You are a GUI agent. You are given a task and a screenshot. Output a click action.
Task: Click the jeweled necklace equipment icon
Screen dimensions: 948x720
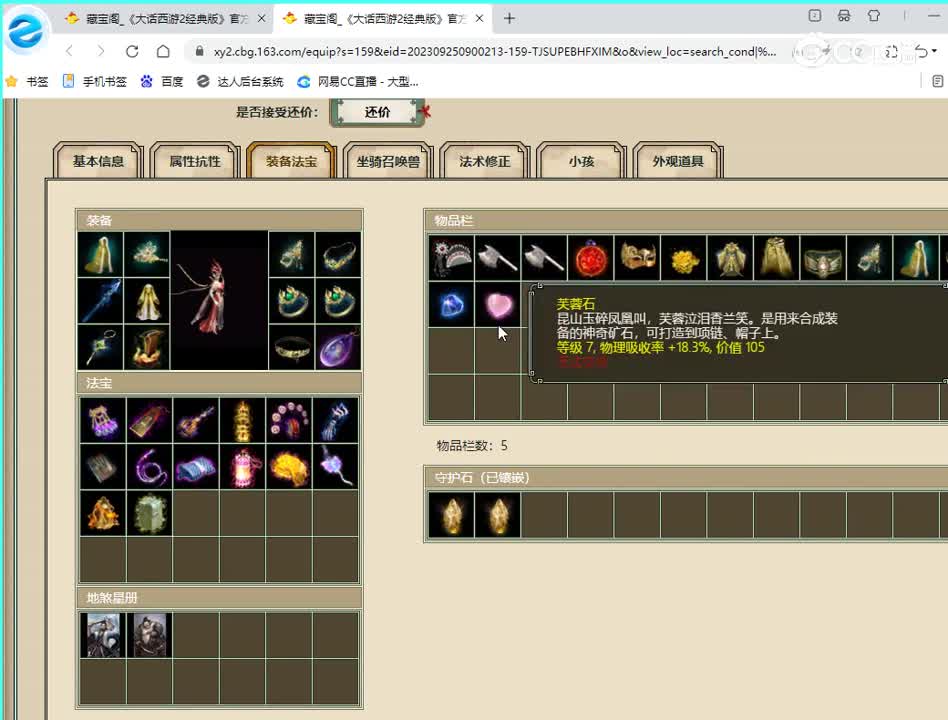pos(338,255)
